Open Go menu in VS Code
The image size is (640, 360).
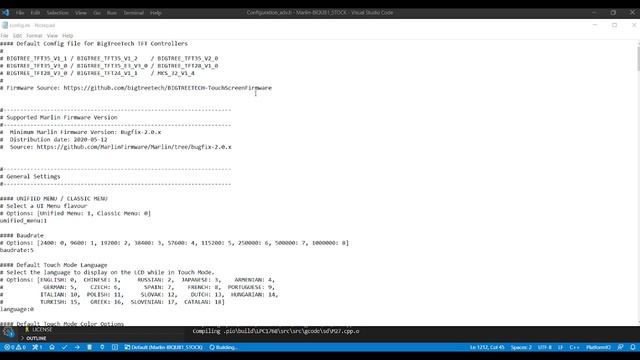tap(97, 13)
